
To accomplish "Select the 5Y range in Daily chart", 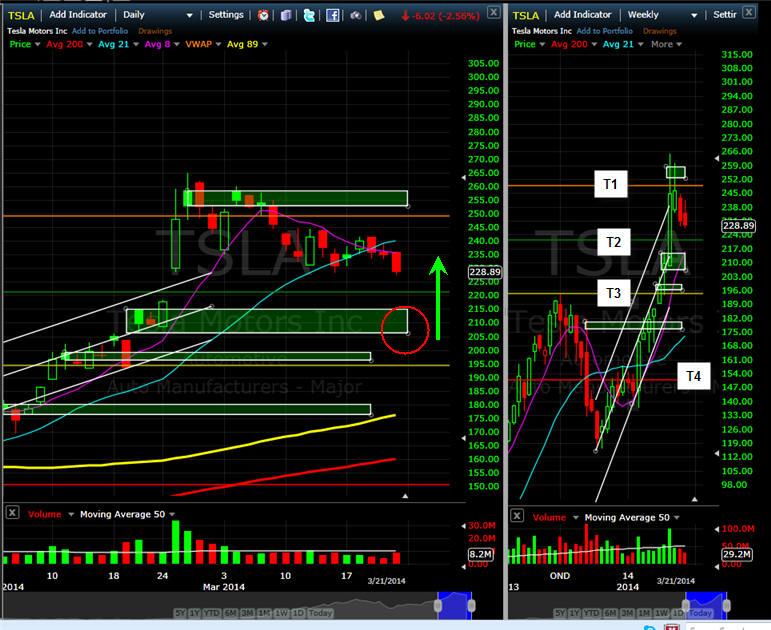I will [180, 613].
